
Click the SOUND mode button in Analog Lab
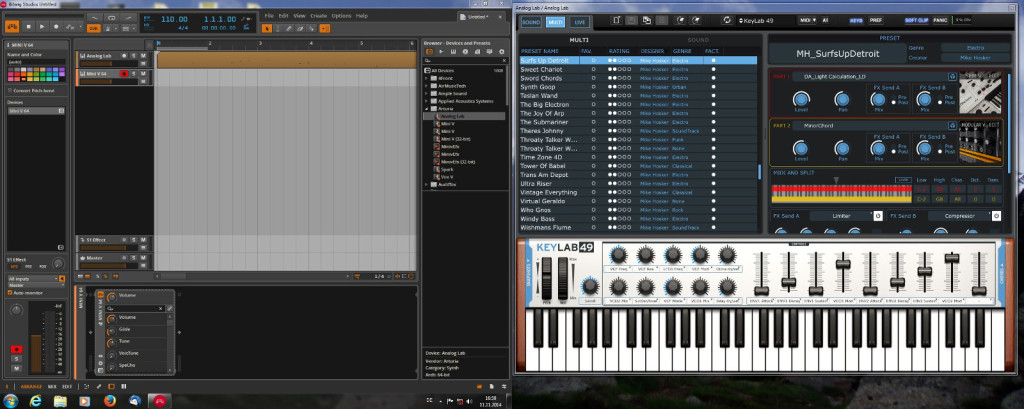(x=531, y=22)
